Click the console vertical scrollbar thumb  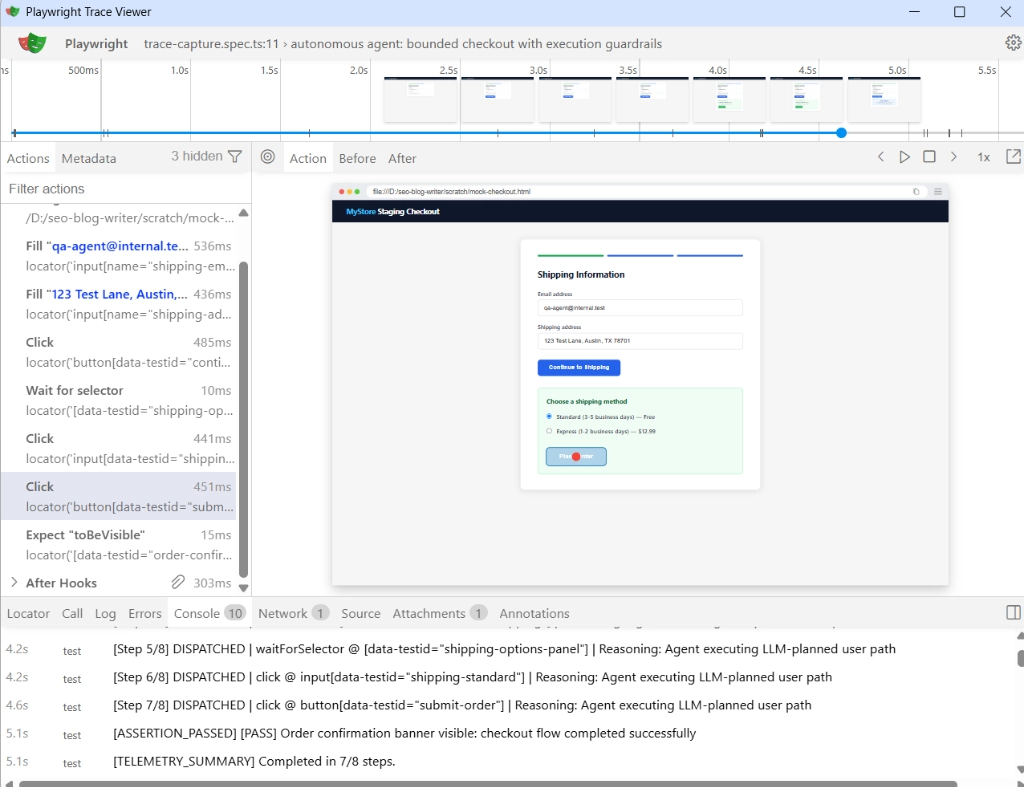coord(1020,658)
